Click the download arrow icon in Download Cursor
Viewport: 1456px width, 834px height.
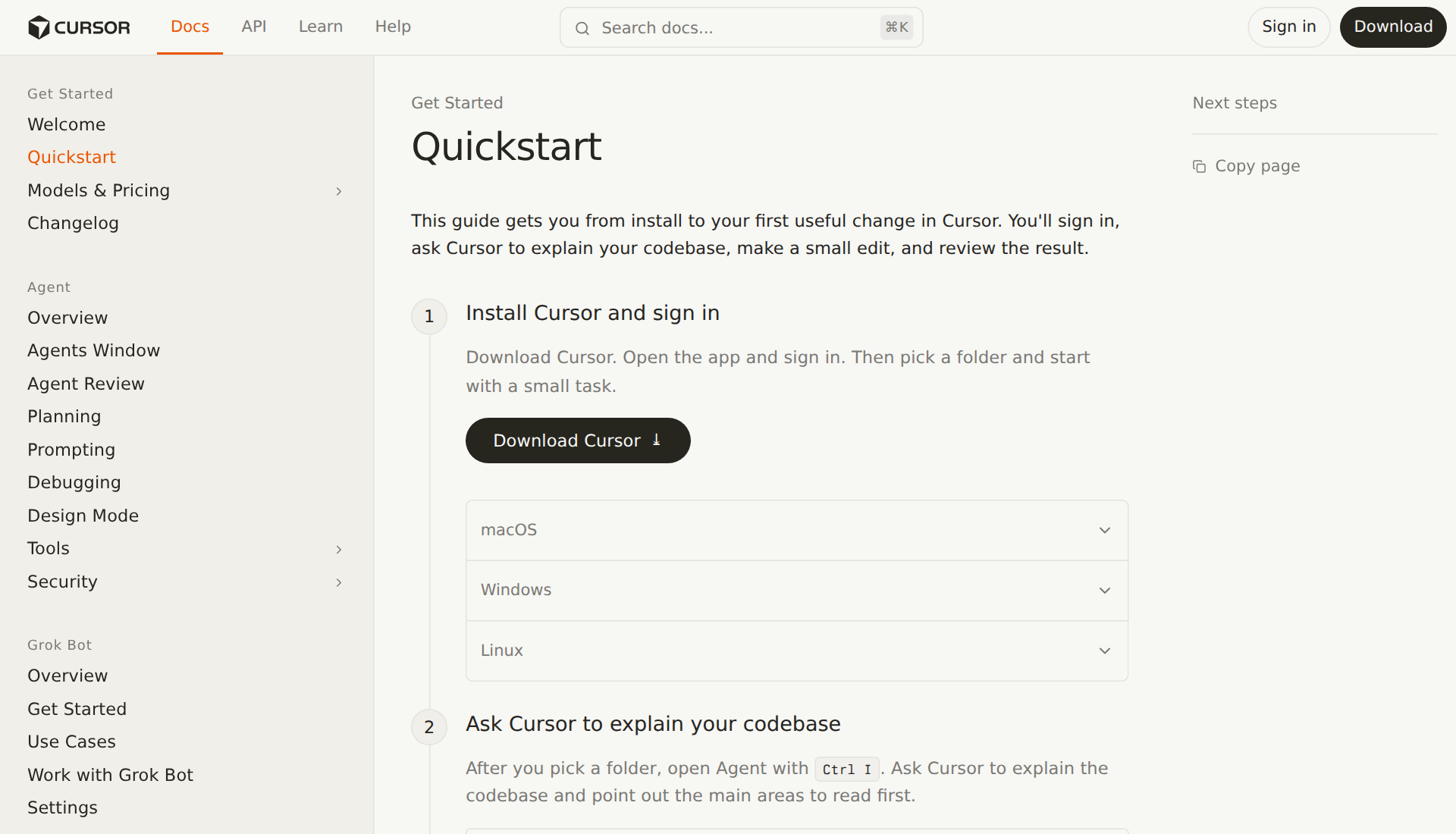tap(657, 440)
